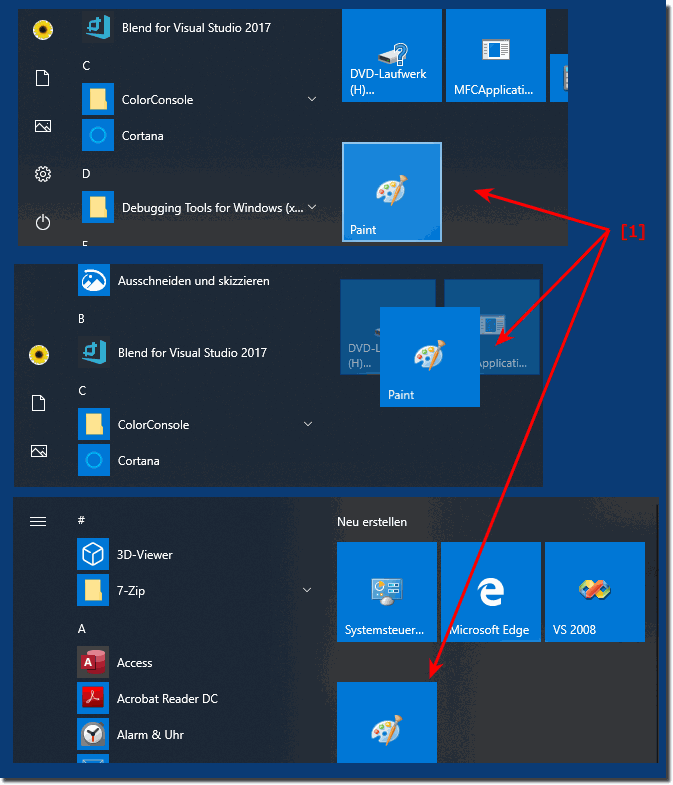The width and height of the screenshot is (673, 785).
Task: Expand the hamburger menu in bottom screenshot
Action: click(x=38, y=522)
